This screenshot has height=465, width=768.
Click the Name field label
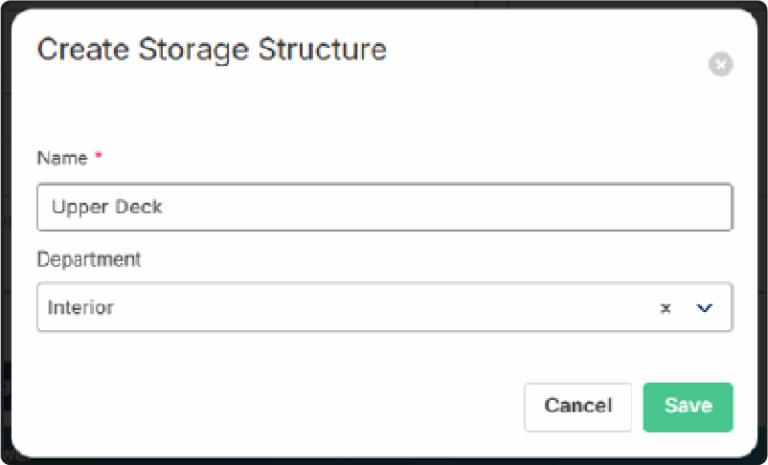62,158
